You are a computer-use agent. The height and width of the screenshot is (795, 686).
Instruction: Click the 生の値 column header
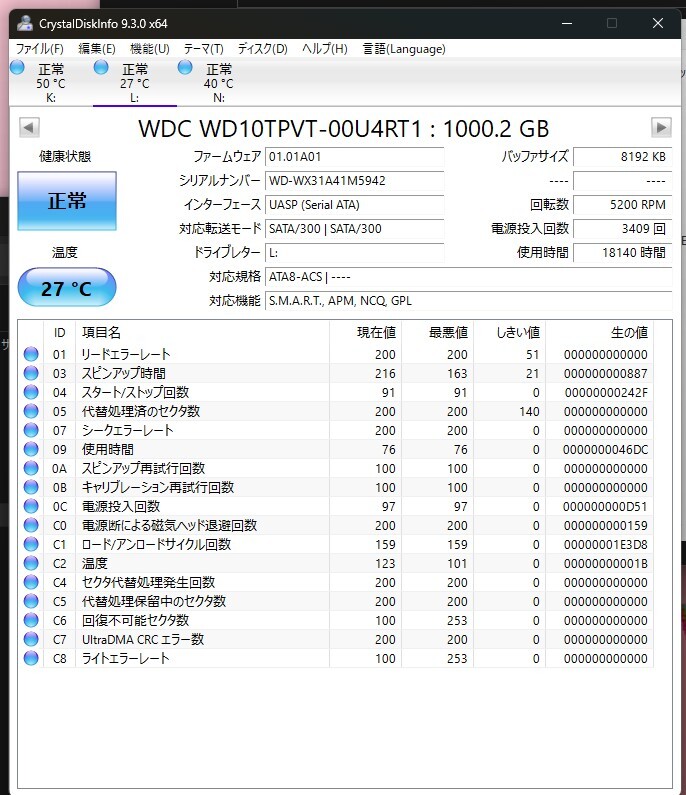[x=600, y=333]
